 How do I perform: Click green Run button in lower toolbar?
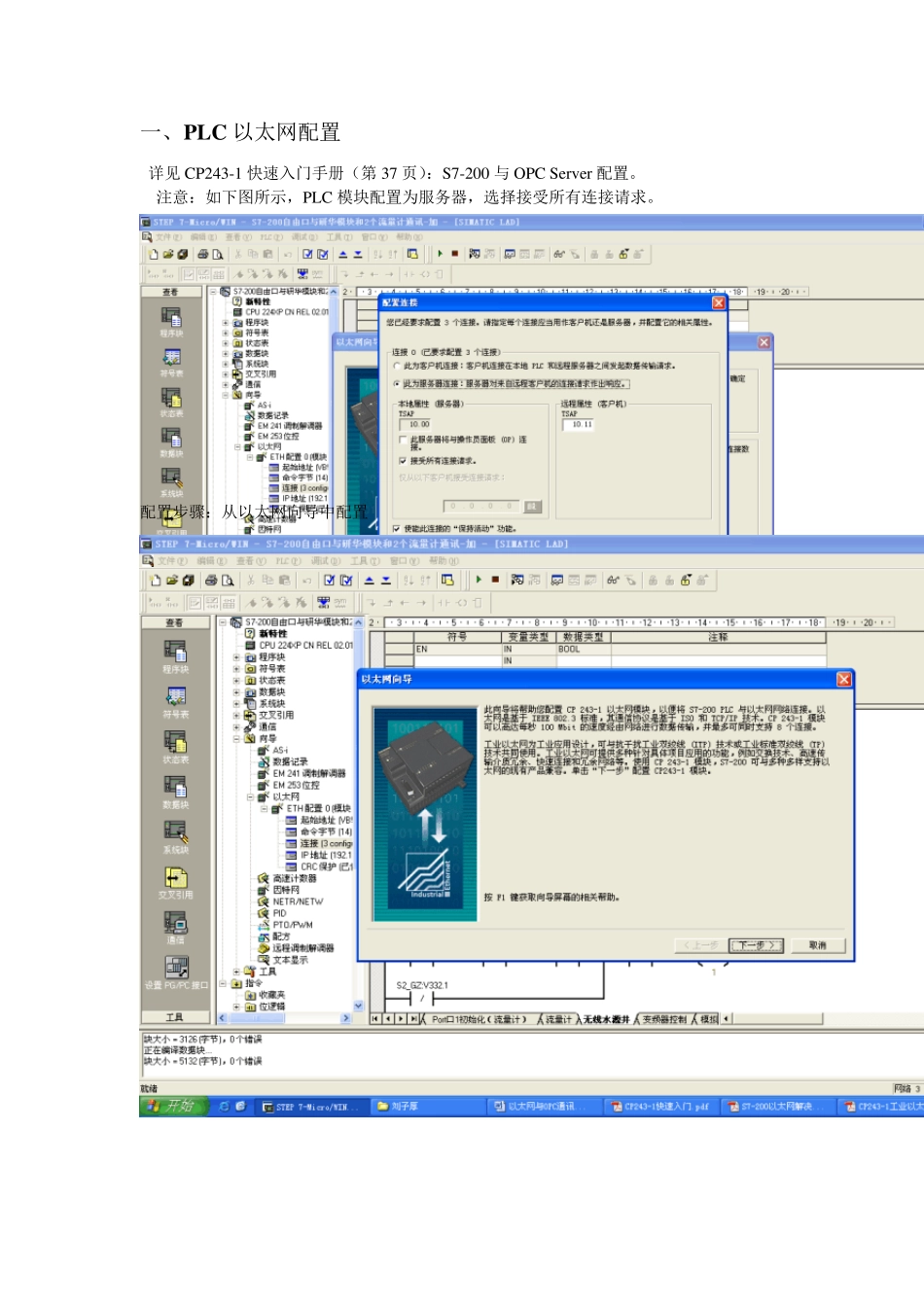click(479, 580)
